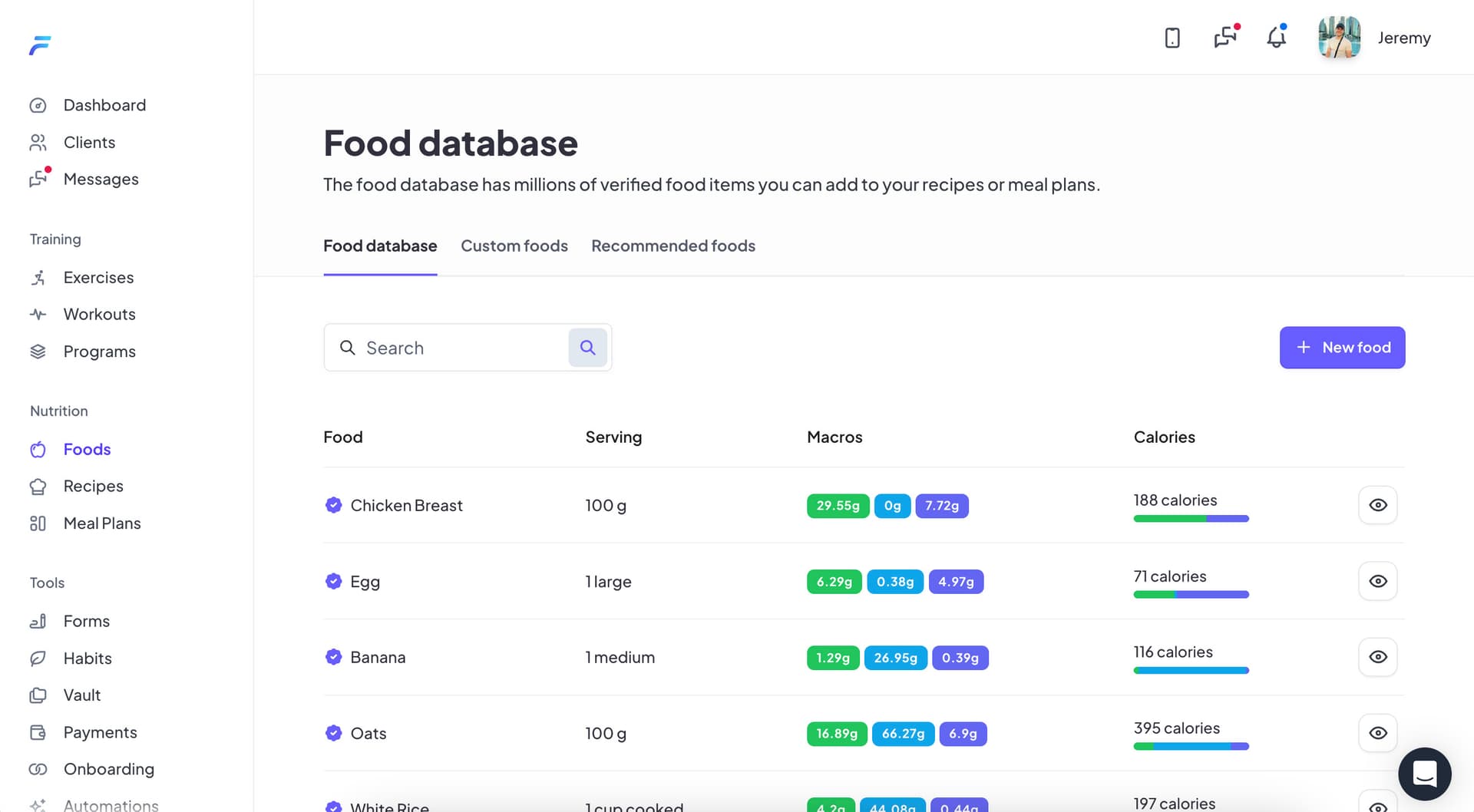The height and width of the screenshot is (812, 1474).
Task: Open the Messages section from the sidebar
Action: 101,179
